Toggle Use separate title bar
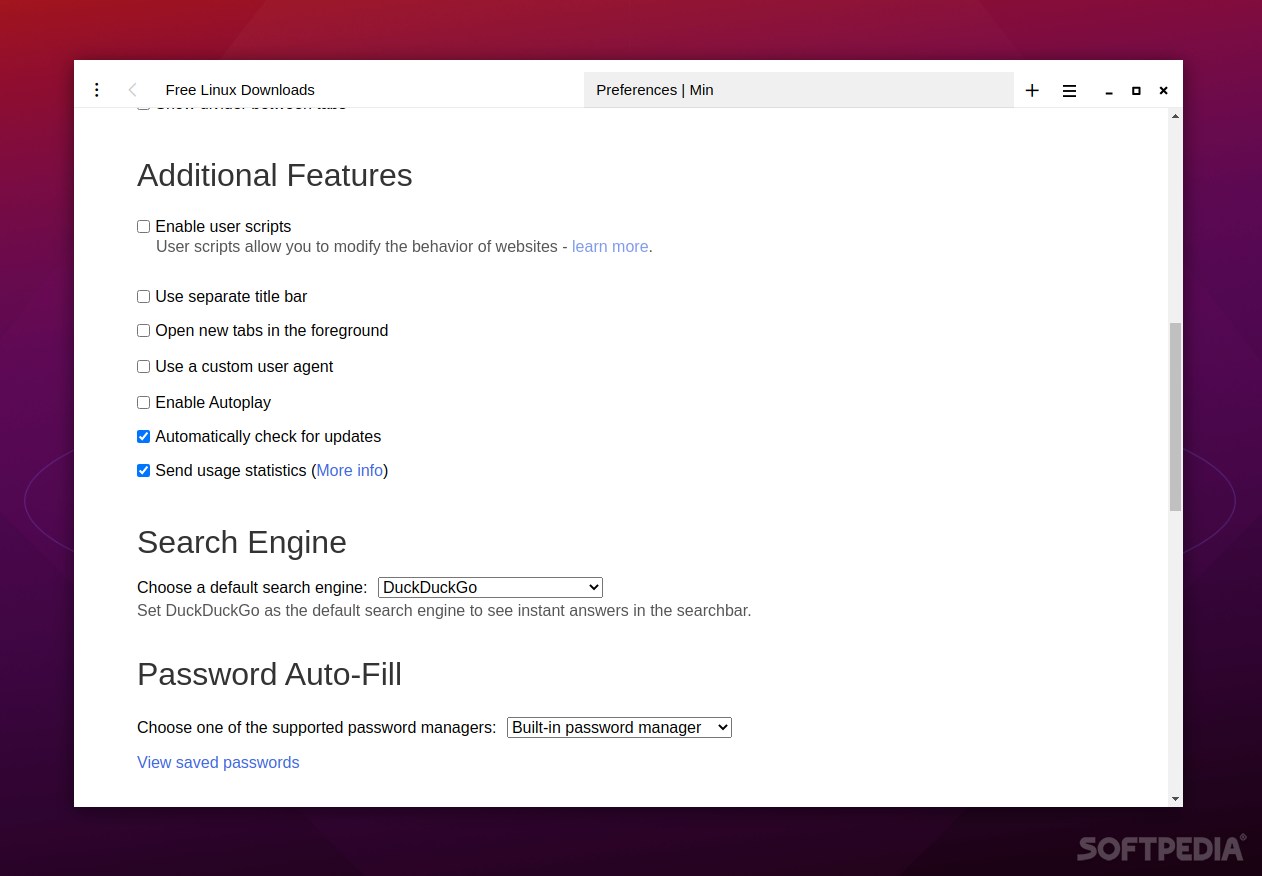The image size is (1262, 876). 143,297
